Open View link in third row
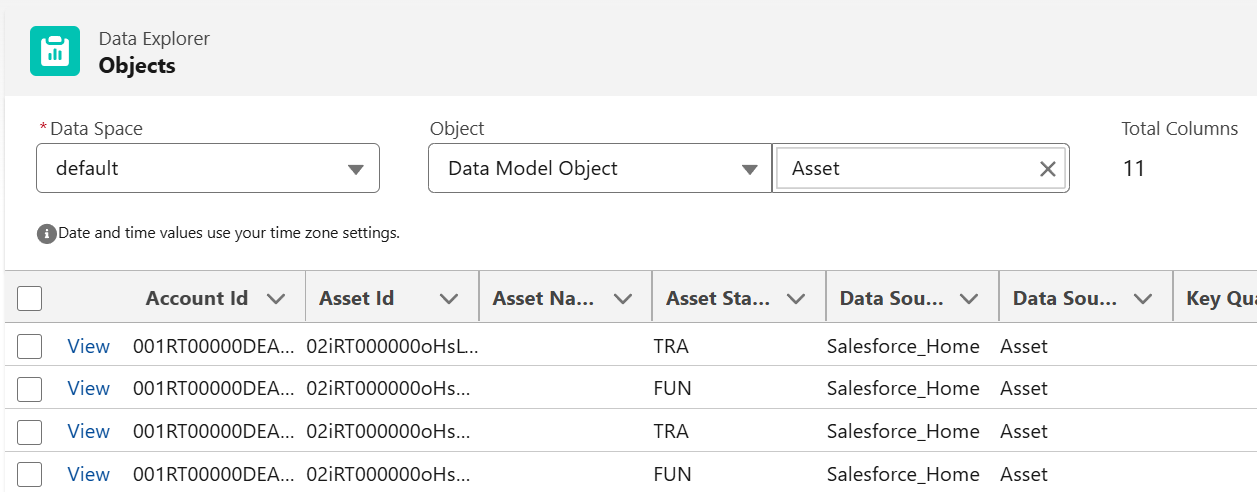 coord(88,432)
